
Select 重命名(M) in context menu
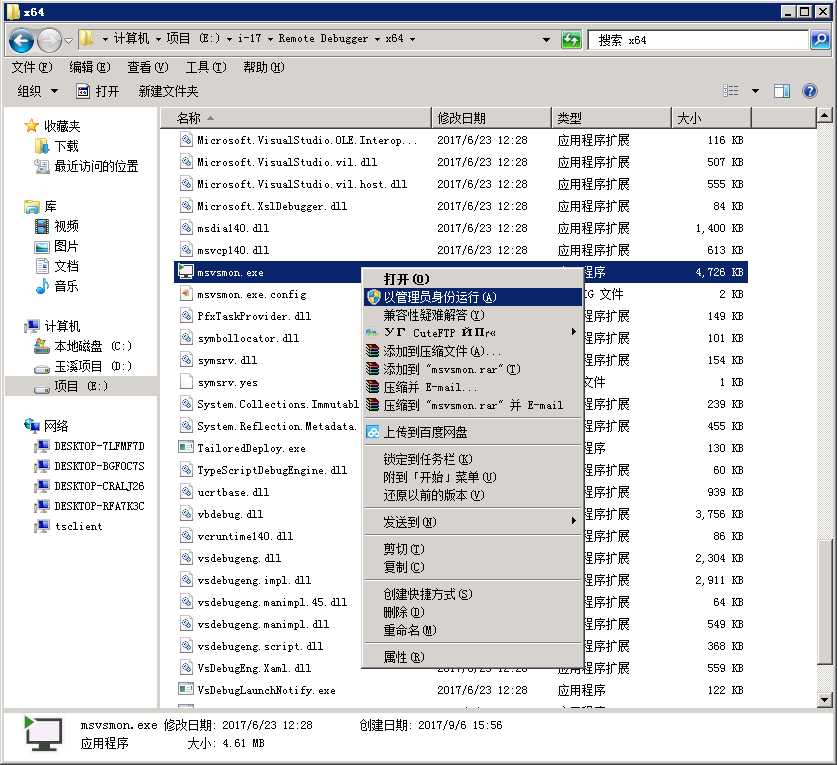click(x=472, y=630)
